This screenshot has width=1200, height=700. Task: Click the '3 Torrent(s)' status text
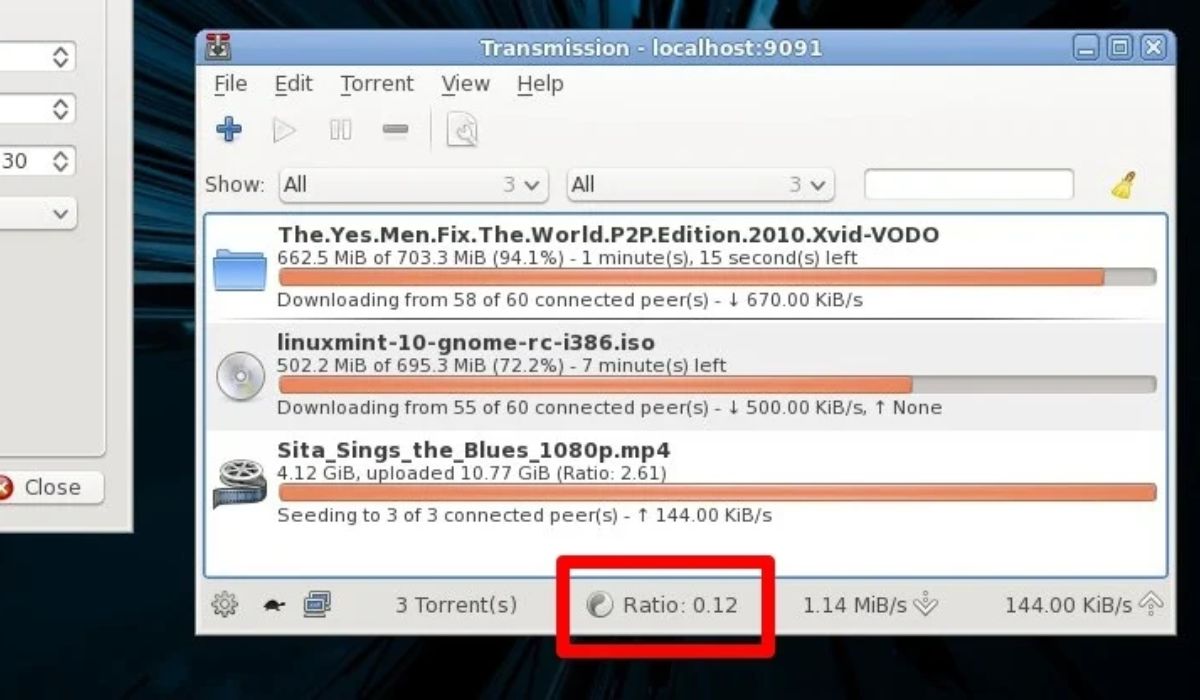[456, 605]
